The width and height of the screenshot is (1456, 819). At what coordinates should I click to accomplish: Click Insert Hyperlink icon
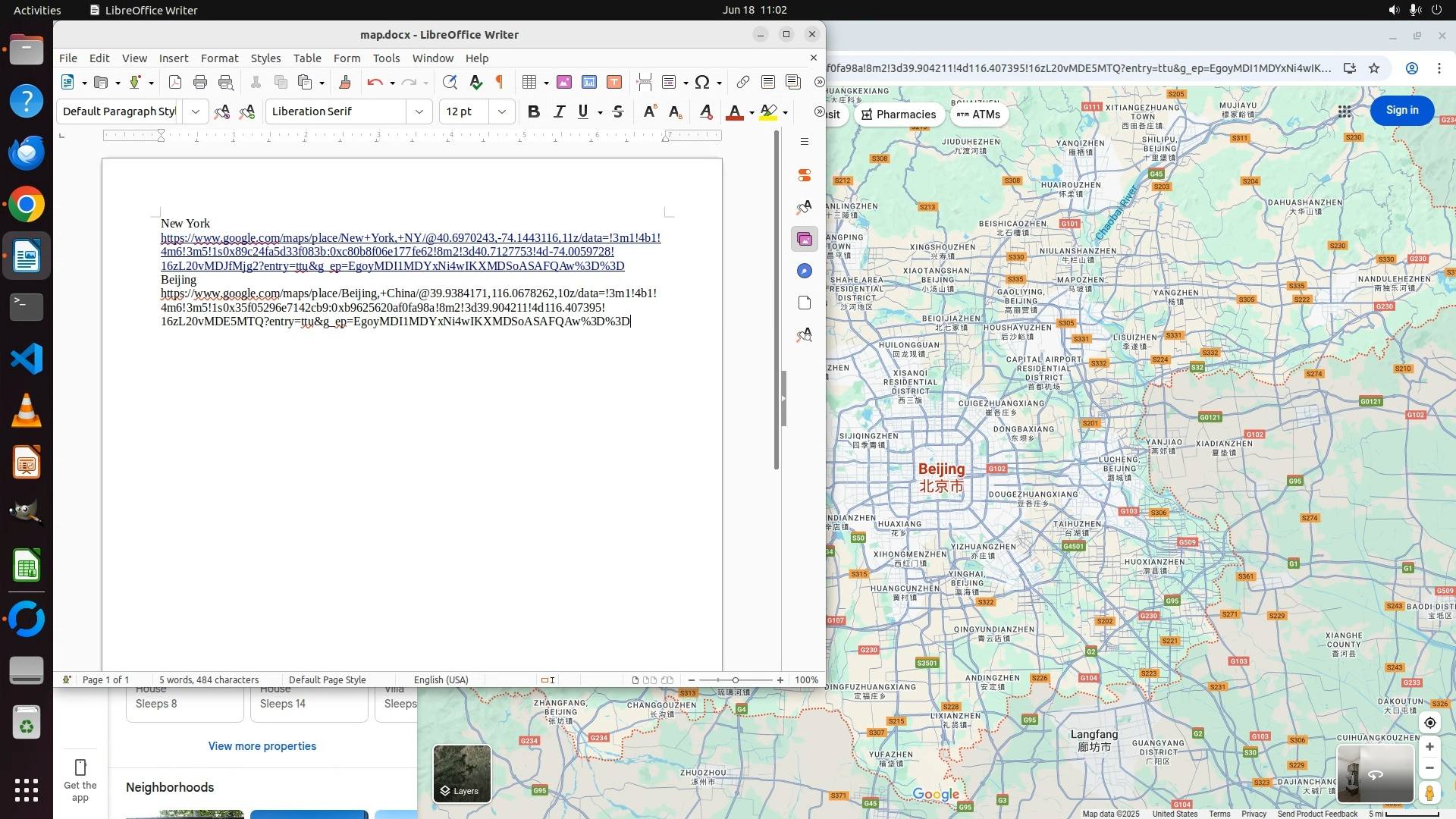click(x=743, y=83)
